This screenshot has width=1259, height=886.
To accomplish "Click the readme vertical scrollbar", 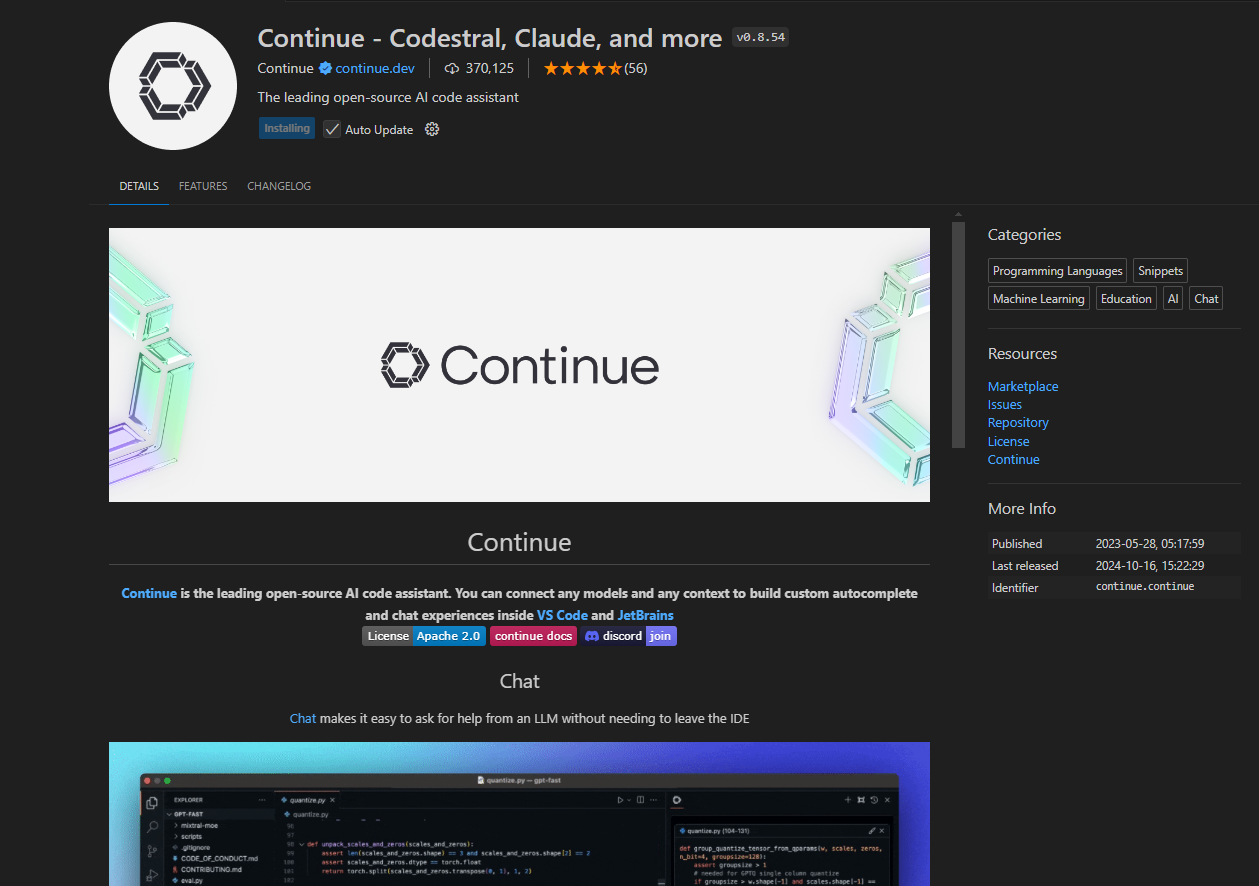I will pos(958,334).
